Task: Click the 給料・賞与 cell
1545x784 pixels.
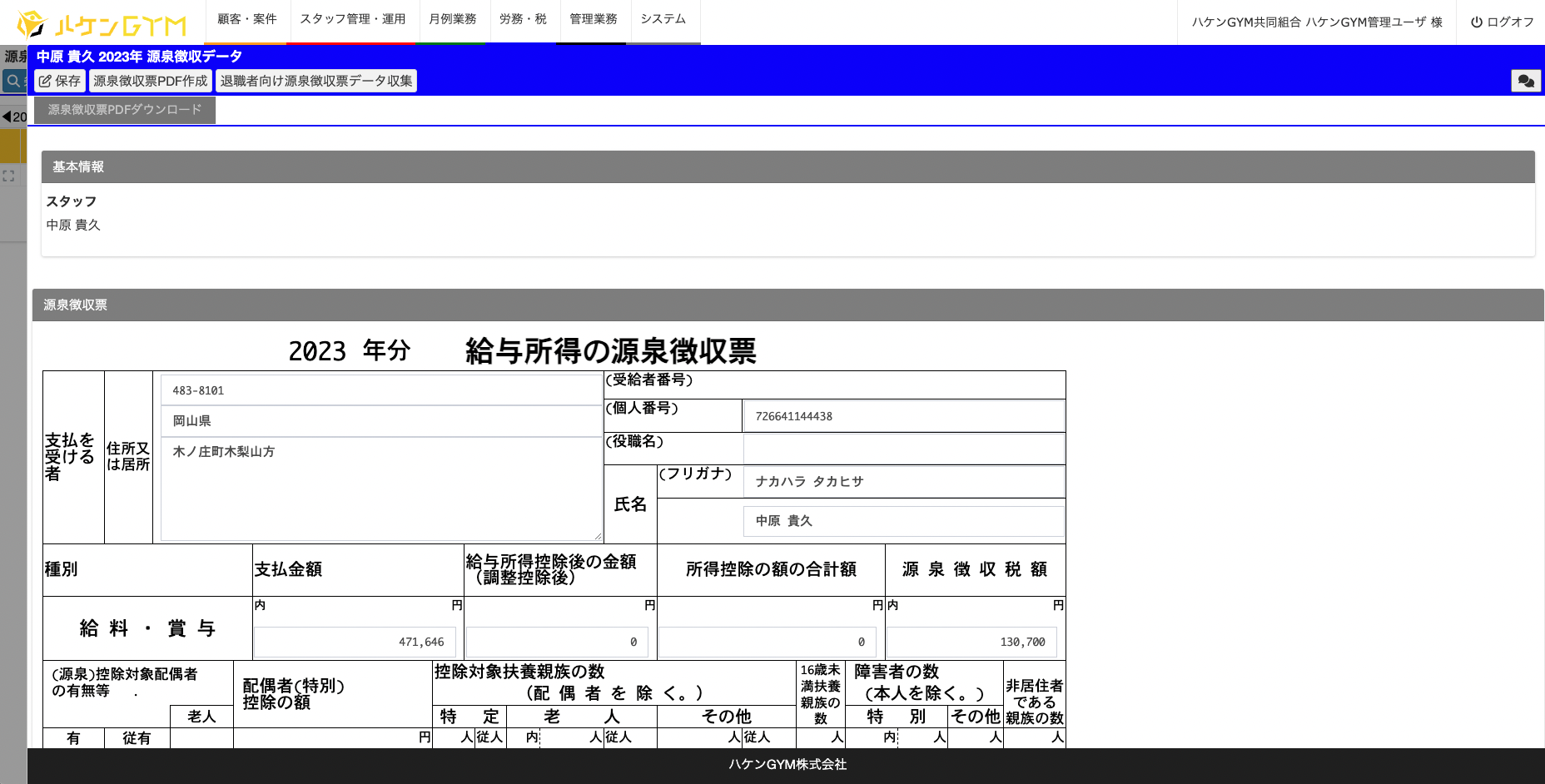Action: pos(147,628)
